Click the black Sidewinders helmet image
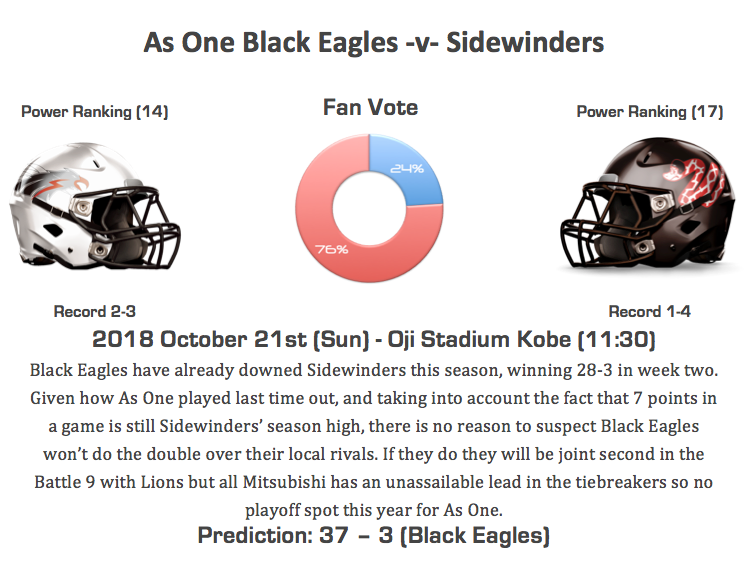 click(x=648, y=204)
